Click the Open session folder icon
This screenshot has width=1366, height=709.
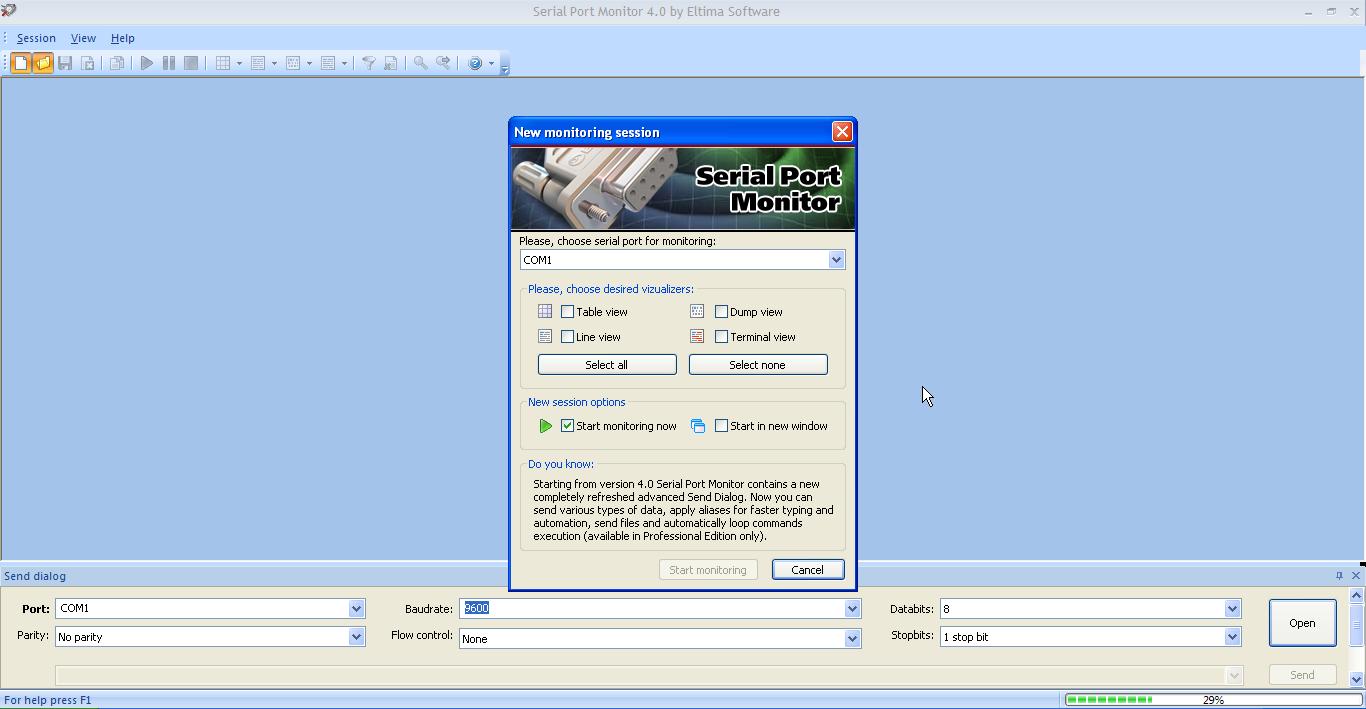click(42, 63)
